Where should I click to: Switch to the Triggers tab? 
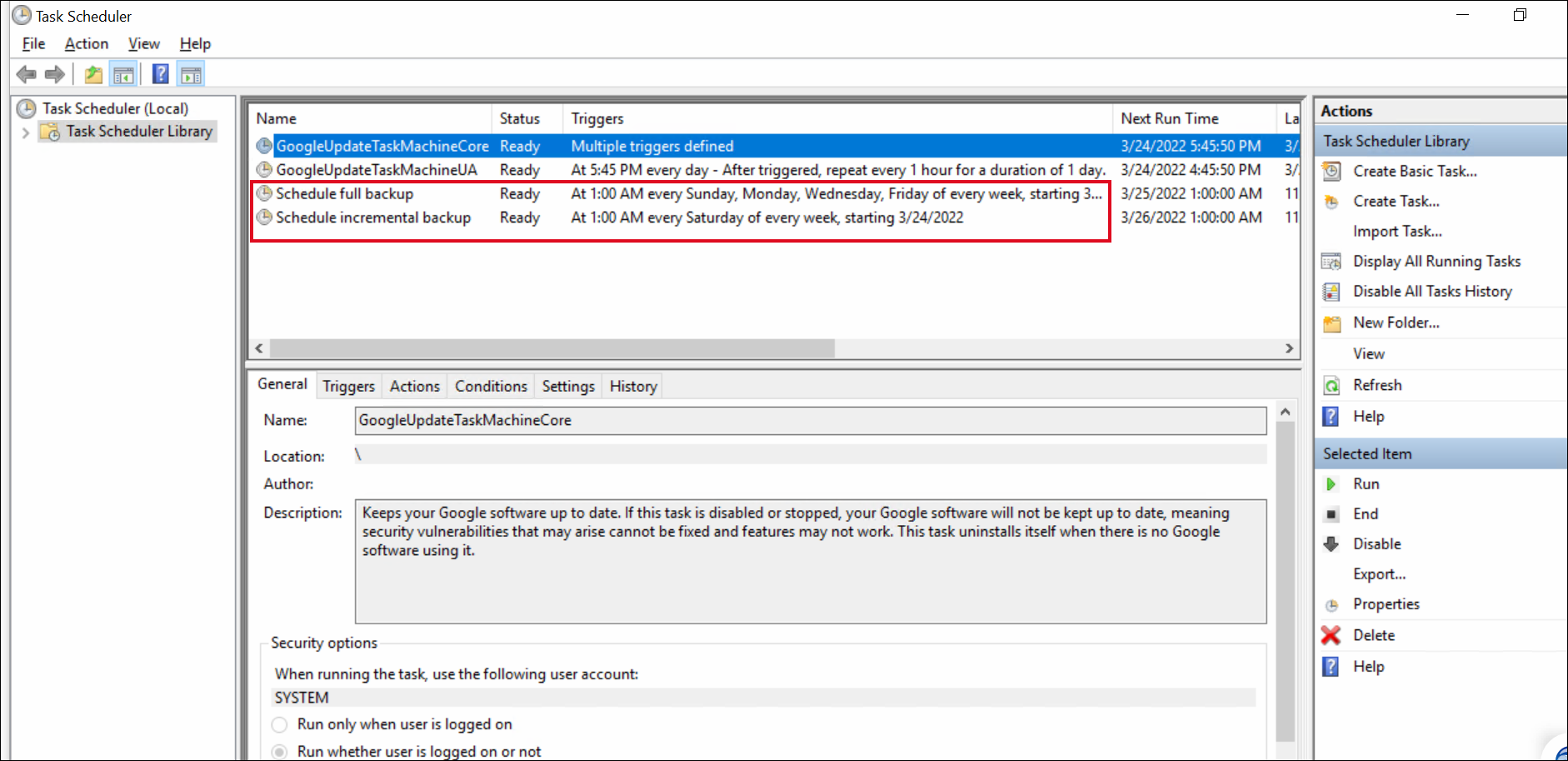pyautogui.click(x=348, y=387)
